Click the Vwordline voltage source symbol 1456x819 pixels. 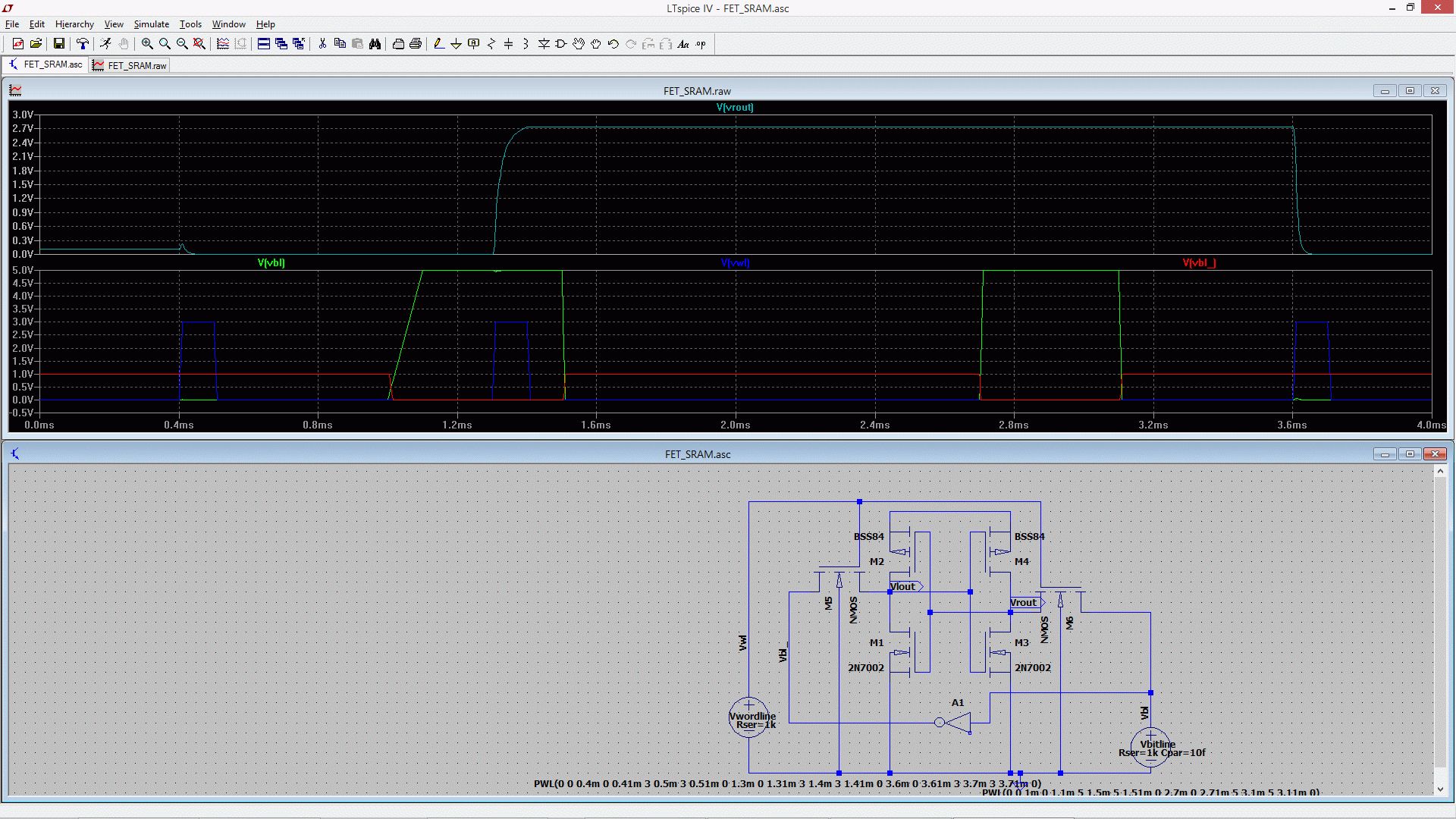pyautogui.click(x=748, y=717)
